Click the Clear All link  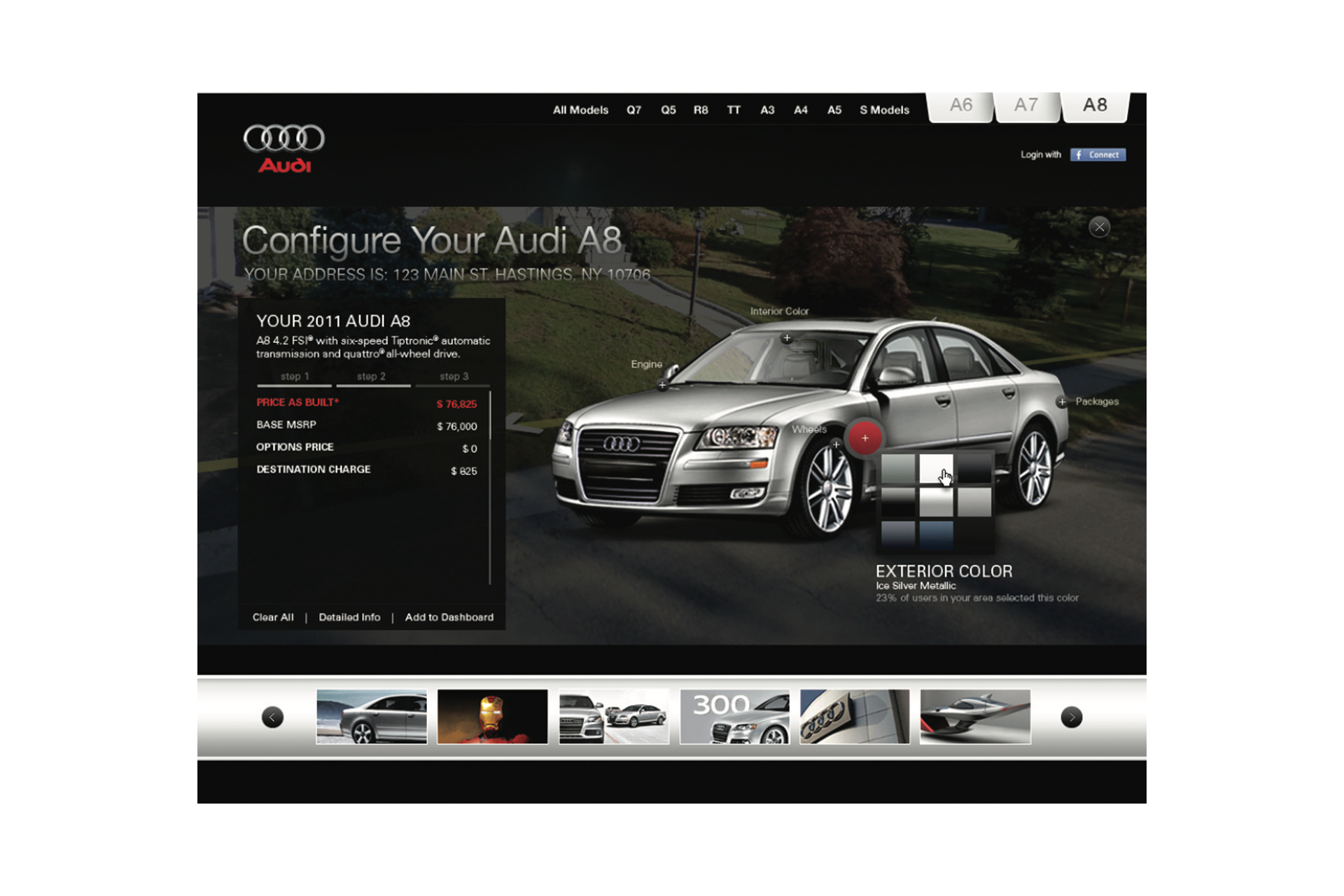(273, 617)
